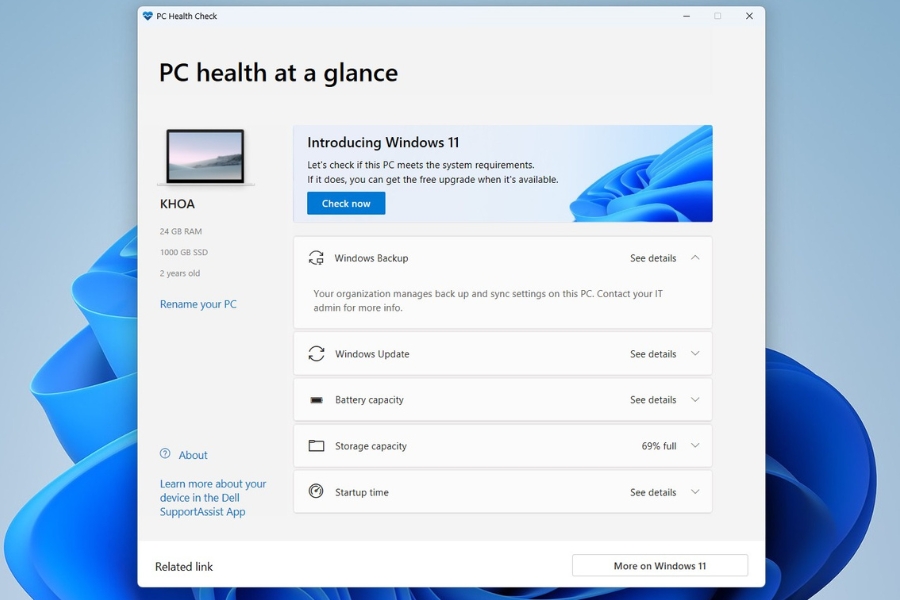Viewport: 900px width, 600px height.
Task: Click the 2 years old text
Action: pyautogui.click(x=180, y=273)
